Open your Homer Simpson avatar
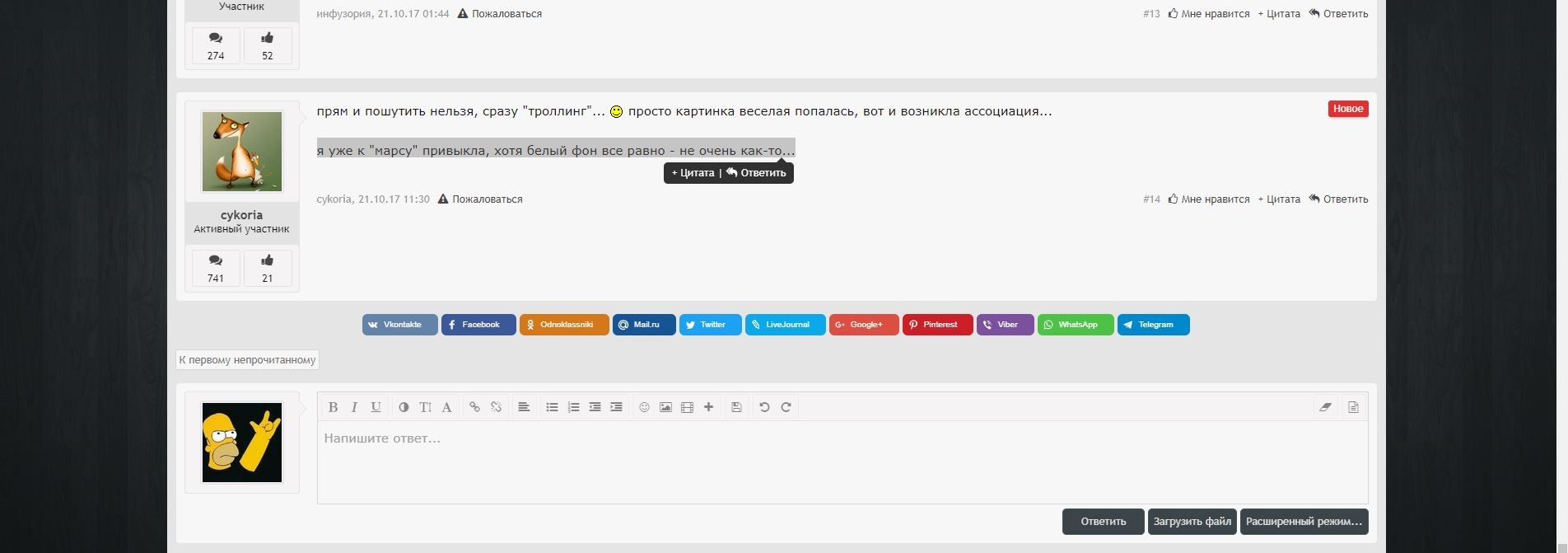The width and height of the screenshot is (1568, 553). coord(242,443)
